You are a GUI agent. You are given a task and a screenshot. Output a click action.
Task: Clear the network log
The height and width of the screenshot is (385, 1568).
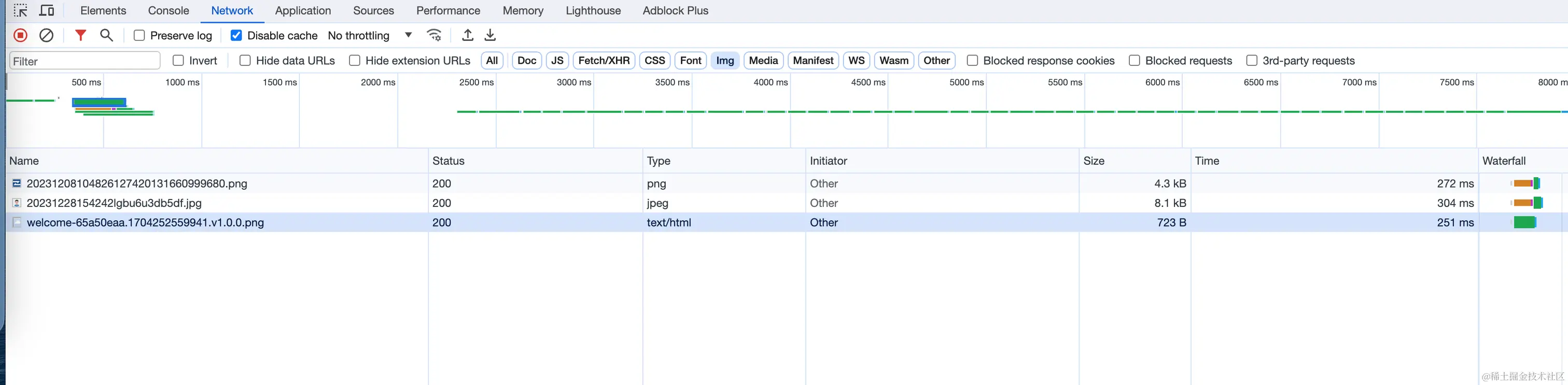(46, 35)
